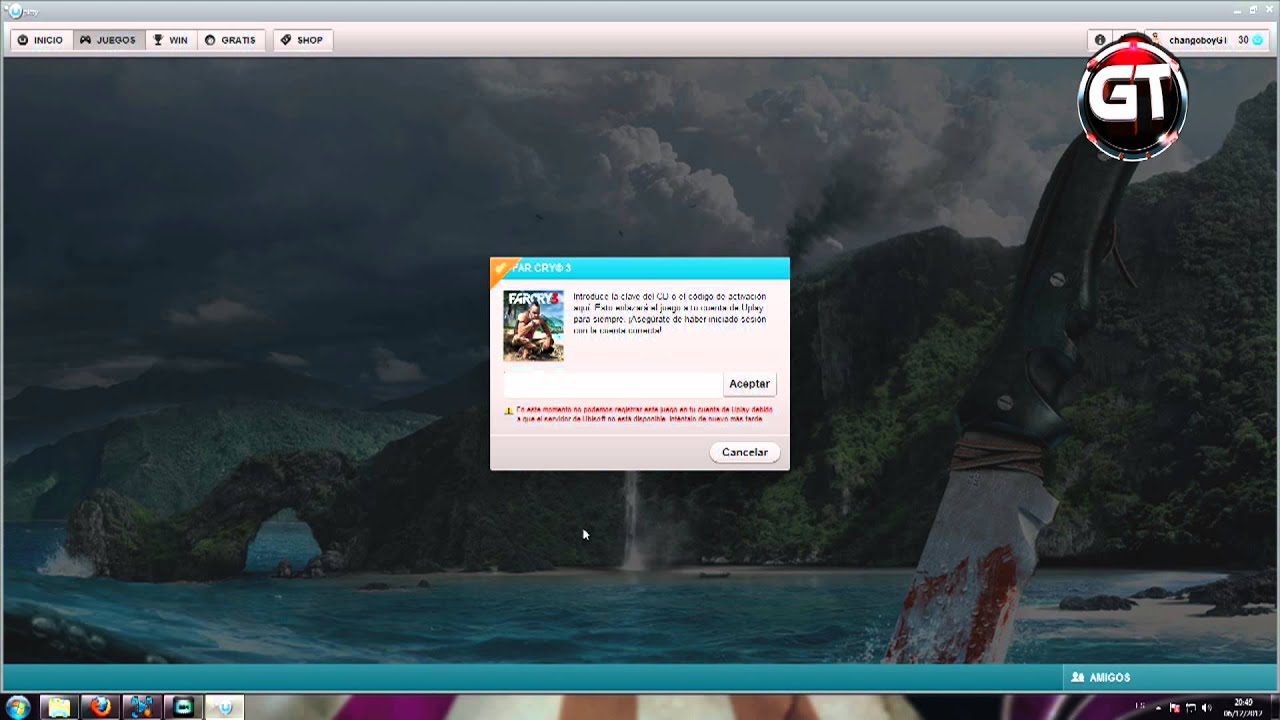Click the FAR CRY 3 dialog title

tap(541, 268)
